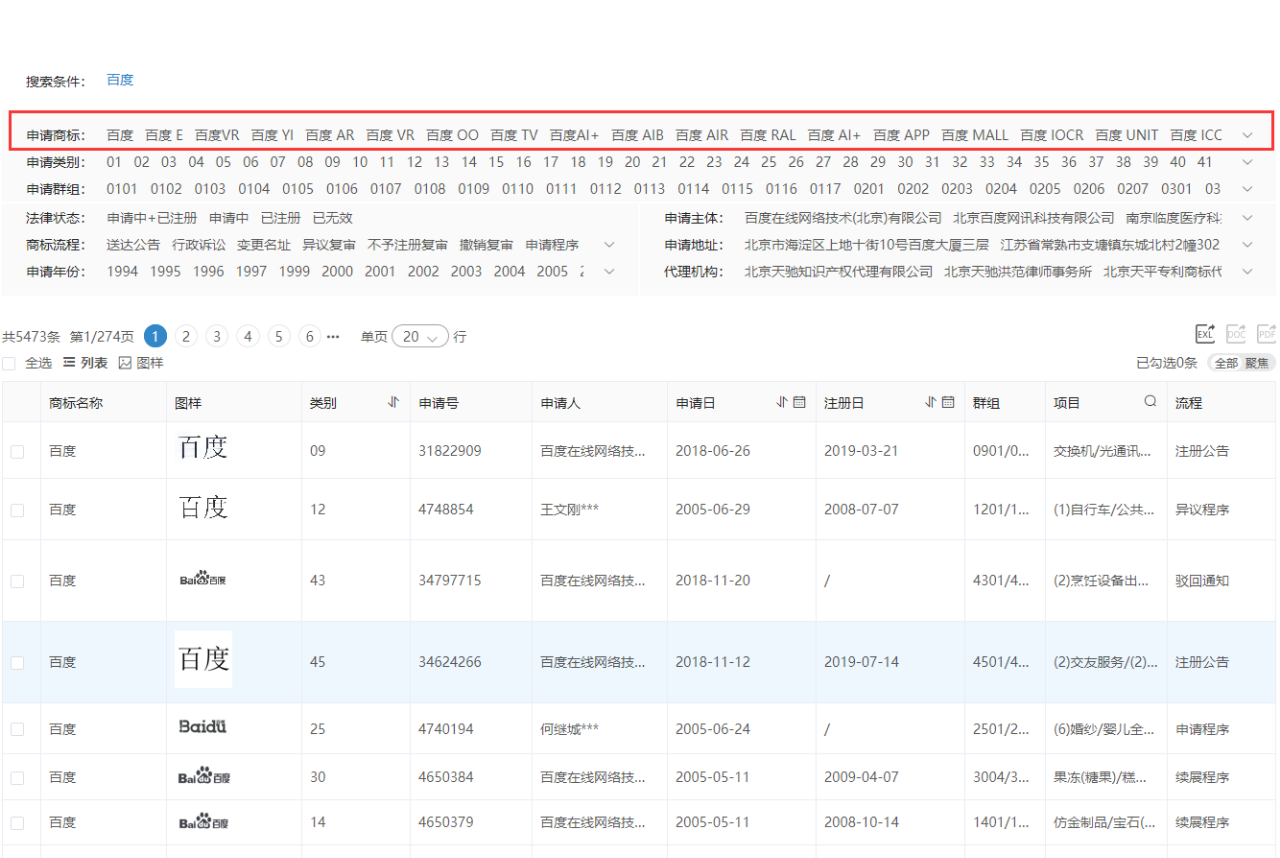Tick the 全选 select-all checkbox
Image resolution: width=1280 pixels, height=858 pixels.
point(9,363)
